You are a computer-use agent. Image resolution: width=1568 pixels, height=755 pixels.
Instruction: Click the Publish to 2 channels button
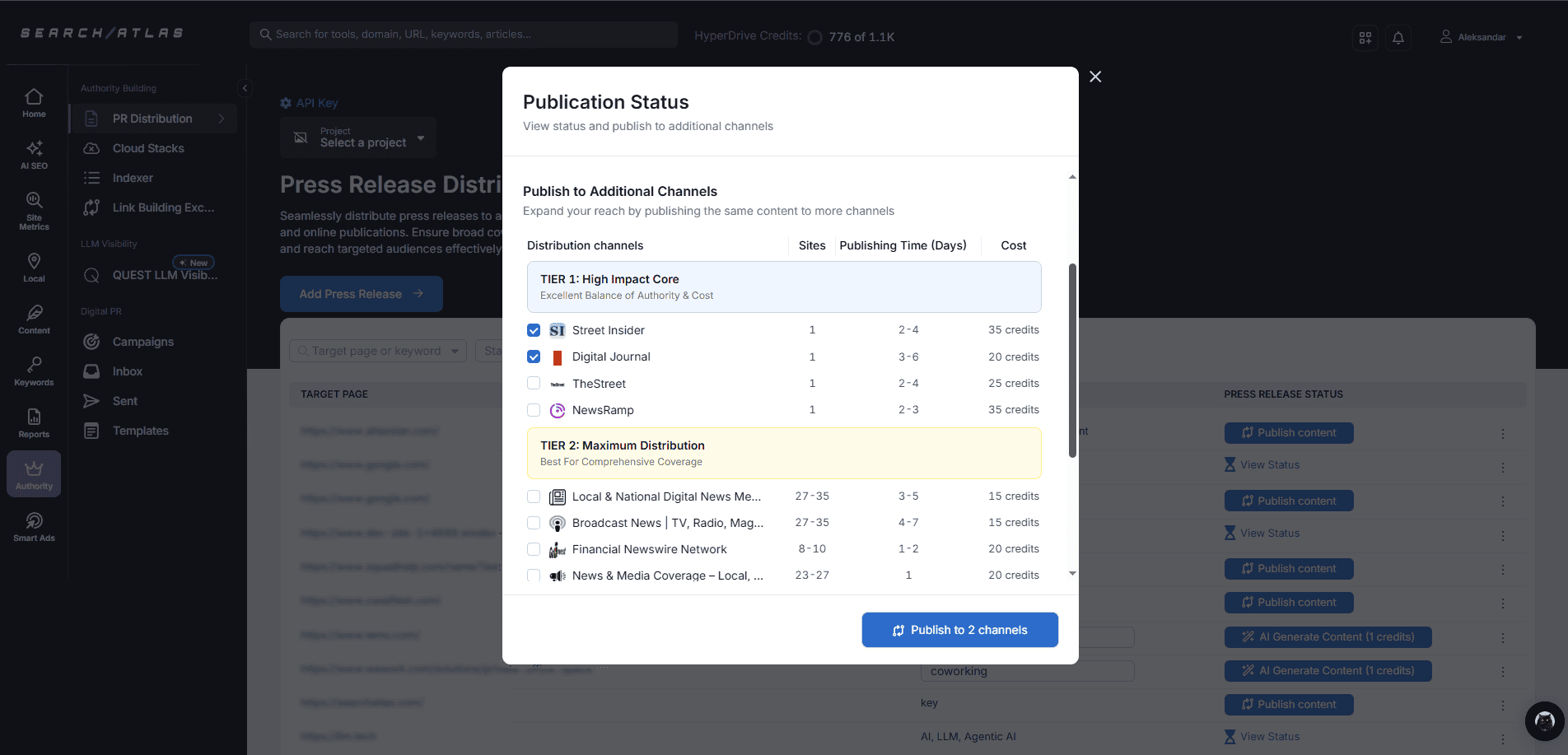pos(959,630)
